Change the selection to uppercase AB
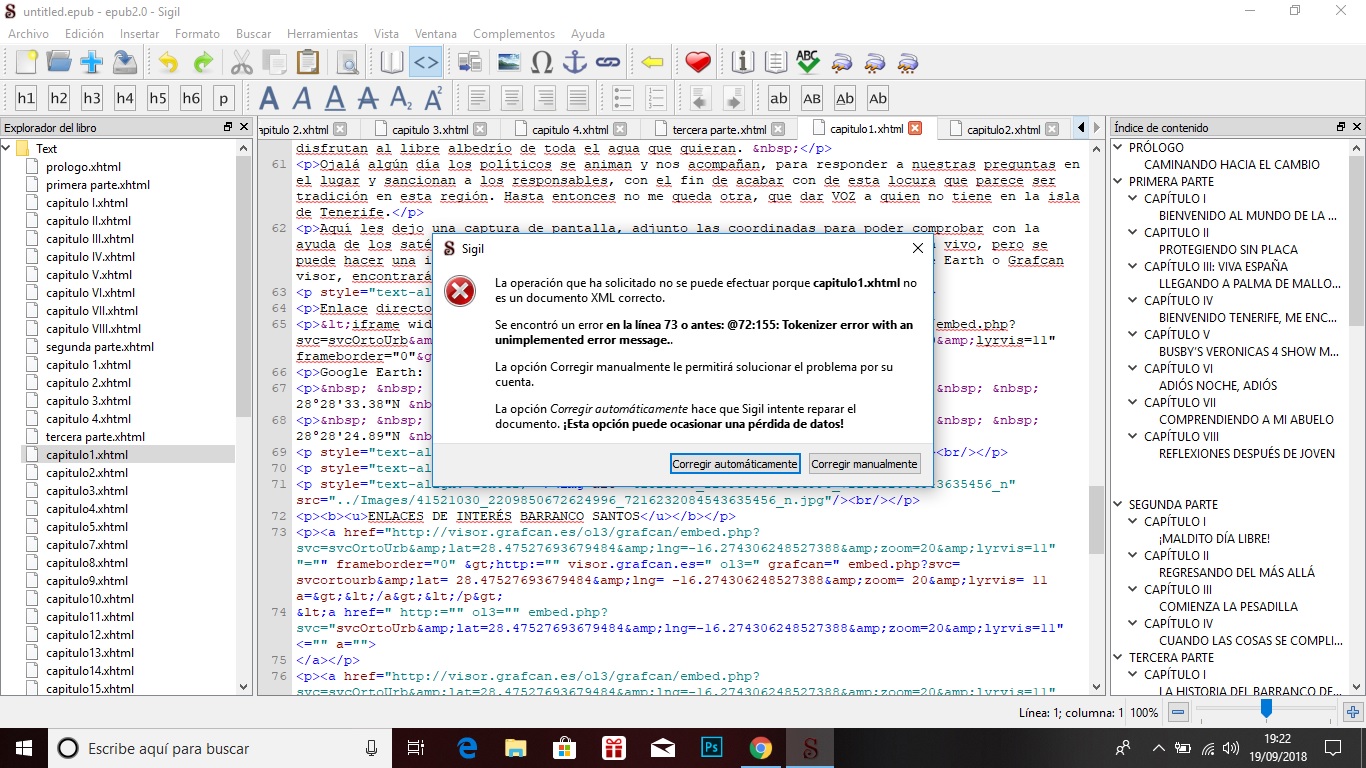The height and width of the screenshot is (768, 1366). pos(812,98)
